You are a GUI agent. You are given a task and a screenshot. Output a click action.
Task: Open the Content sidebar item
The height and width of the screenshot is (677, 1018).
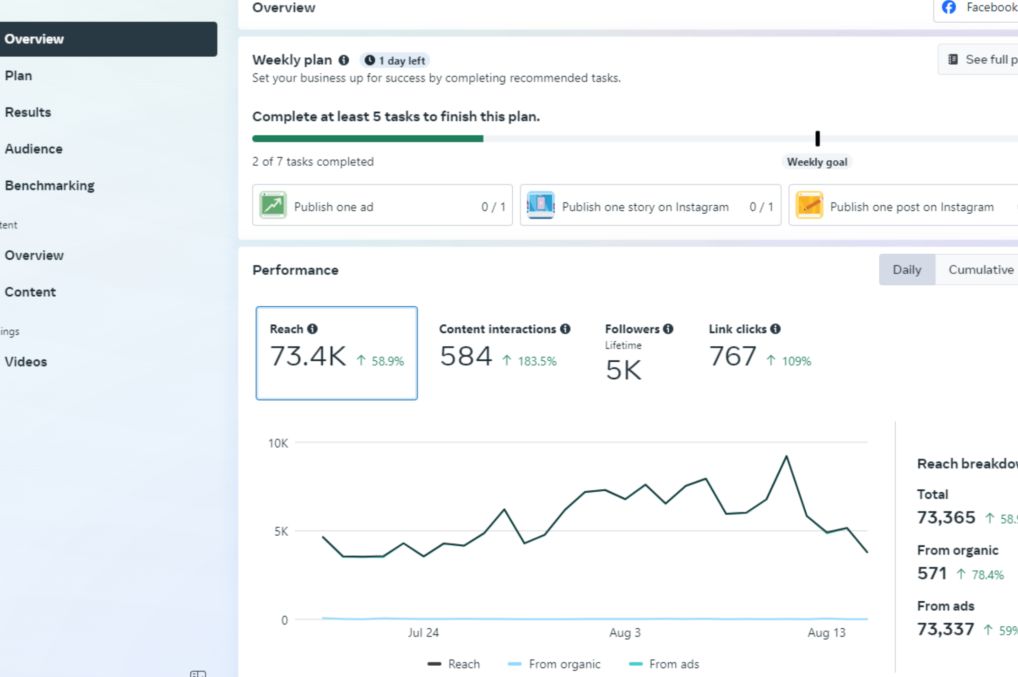click(31, 292)
